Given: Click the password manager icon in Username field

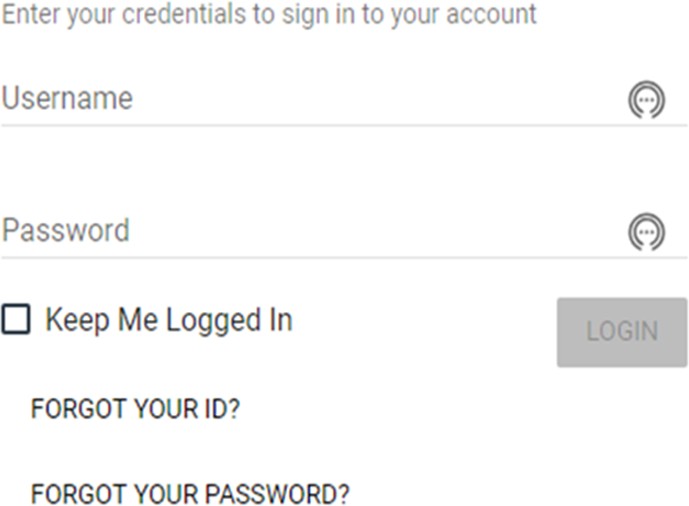Looking at the screenshot, I should point(646,100).
